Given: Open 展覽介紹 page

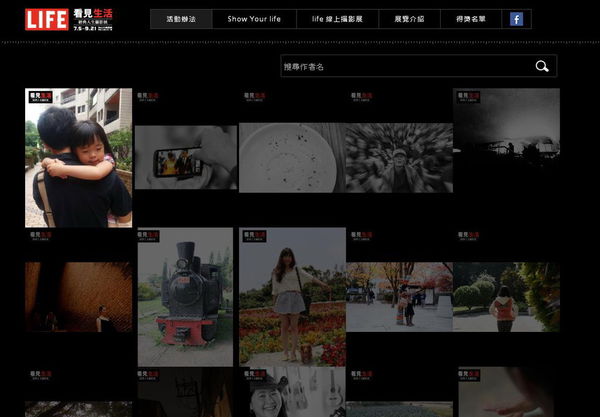Looking at the screenshot, I should point(409,19).
